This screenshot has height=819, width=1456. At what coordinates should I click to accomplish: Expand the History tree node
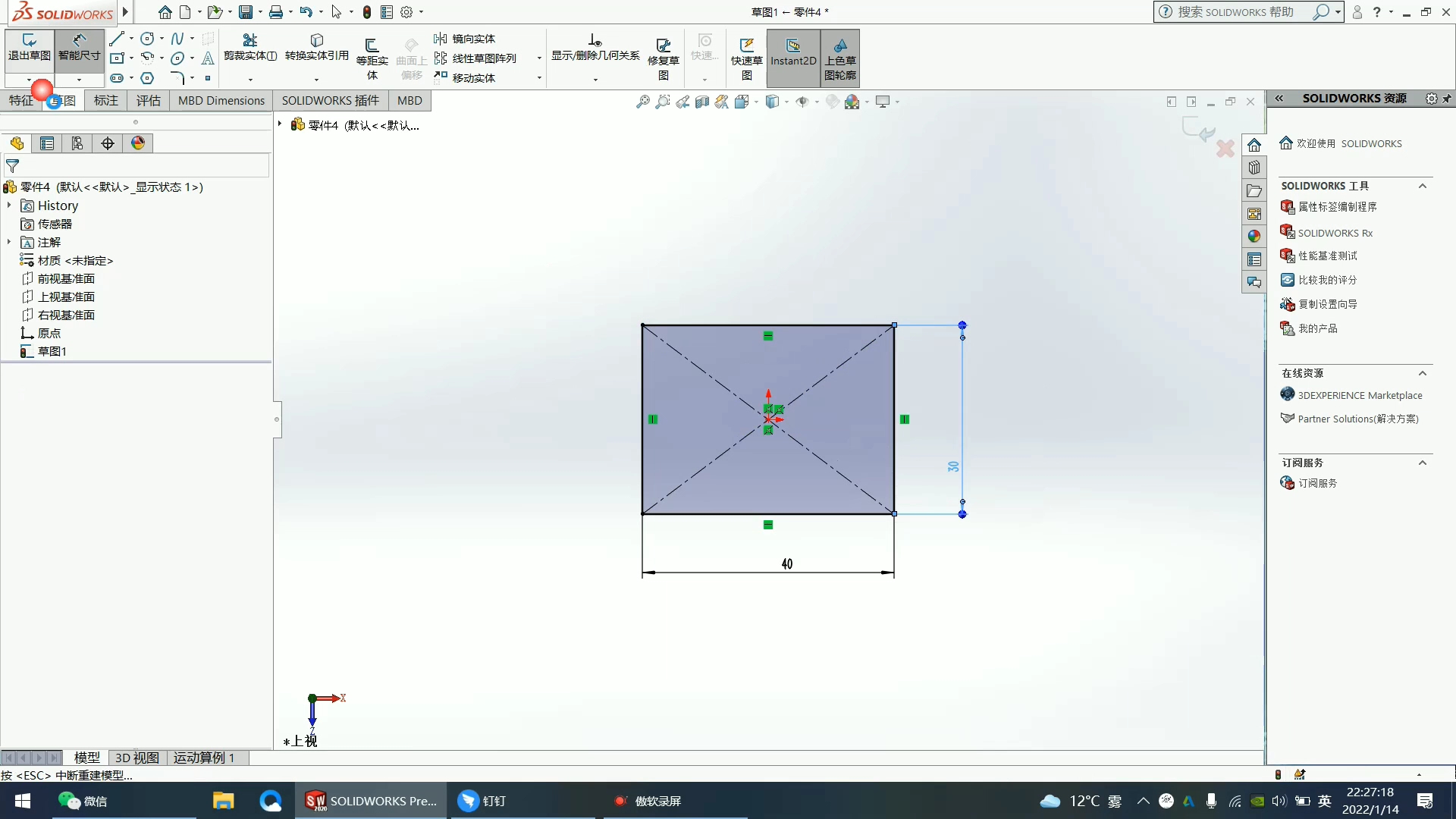[x=9, y=206]
